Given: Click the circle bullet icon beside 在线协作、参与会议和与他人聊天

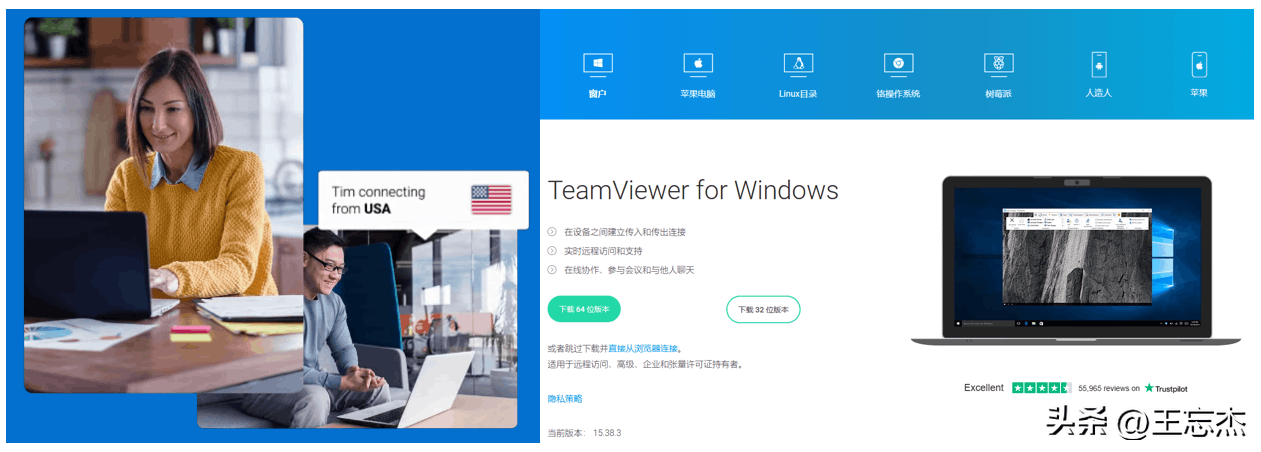Looking at the screenshot, I should pyautogui.click(x=552, y=270).
